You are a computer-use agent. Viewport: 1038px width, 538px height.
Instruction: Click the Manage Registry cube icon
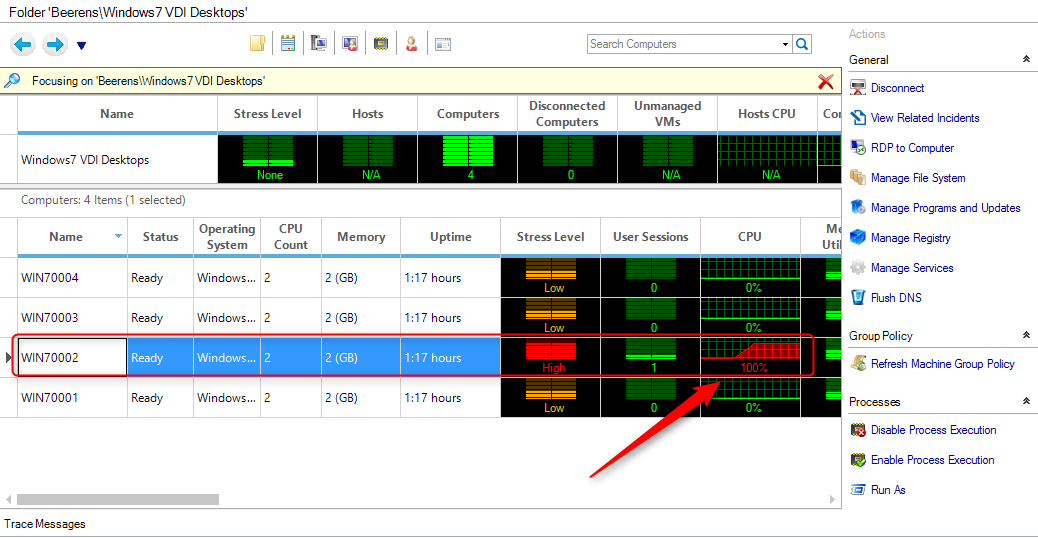(858, 237)
